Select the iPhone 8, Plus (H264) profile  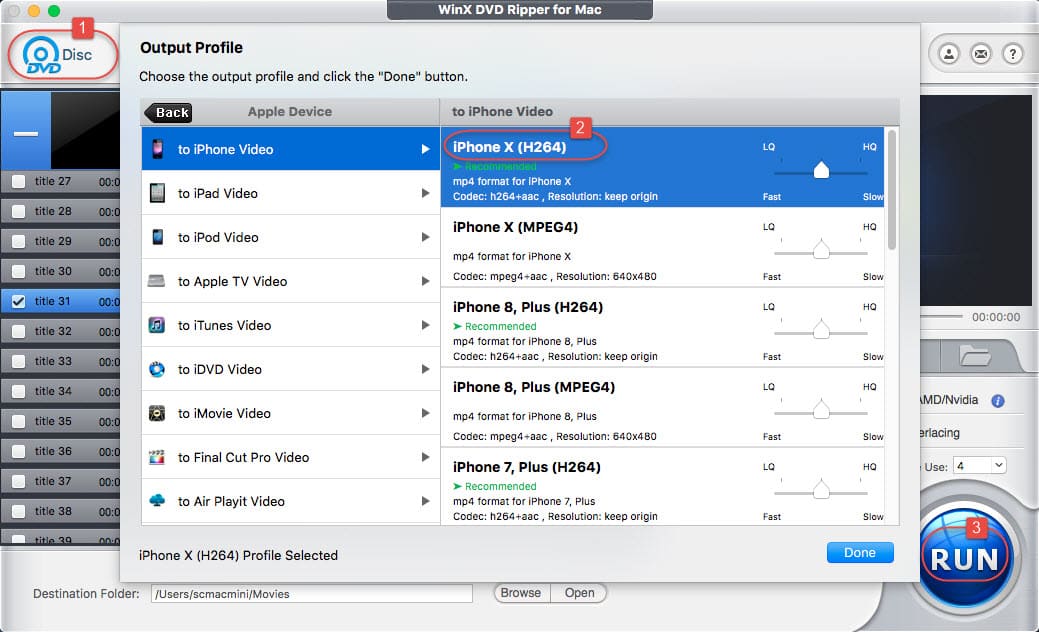(663, 328)
